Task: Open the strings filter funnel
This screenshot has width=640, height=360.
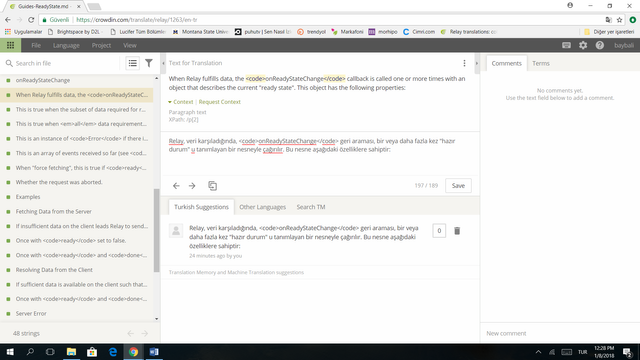Action: coord(149,63)
